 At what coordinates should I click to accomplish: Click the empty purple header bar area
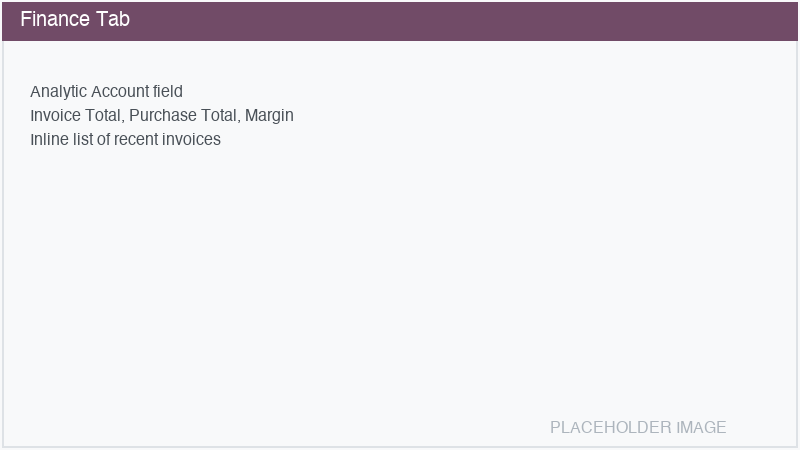[x=450, y=20]
